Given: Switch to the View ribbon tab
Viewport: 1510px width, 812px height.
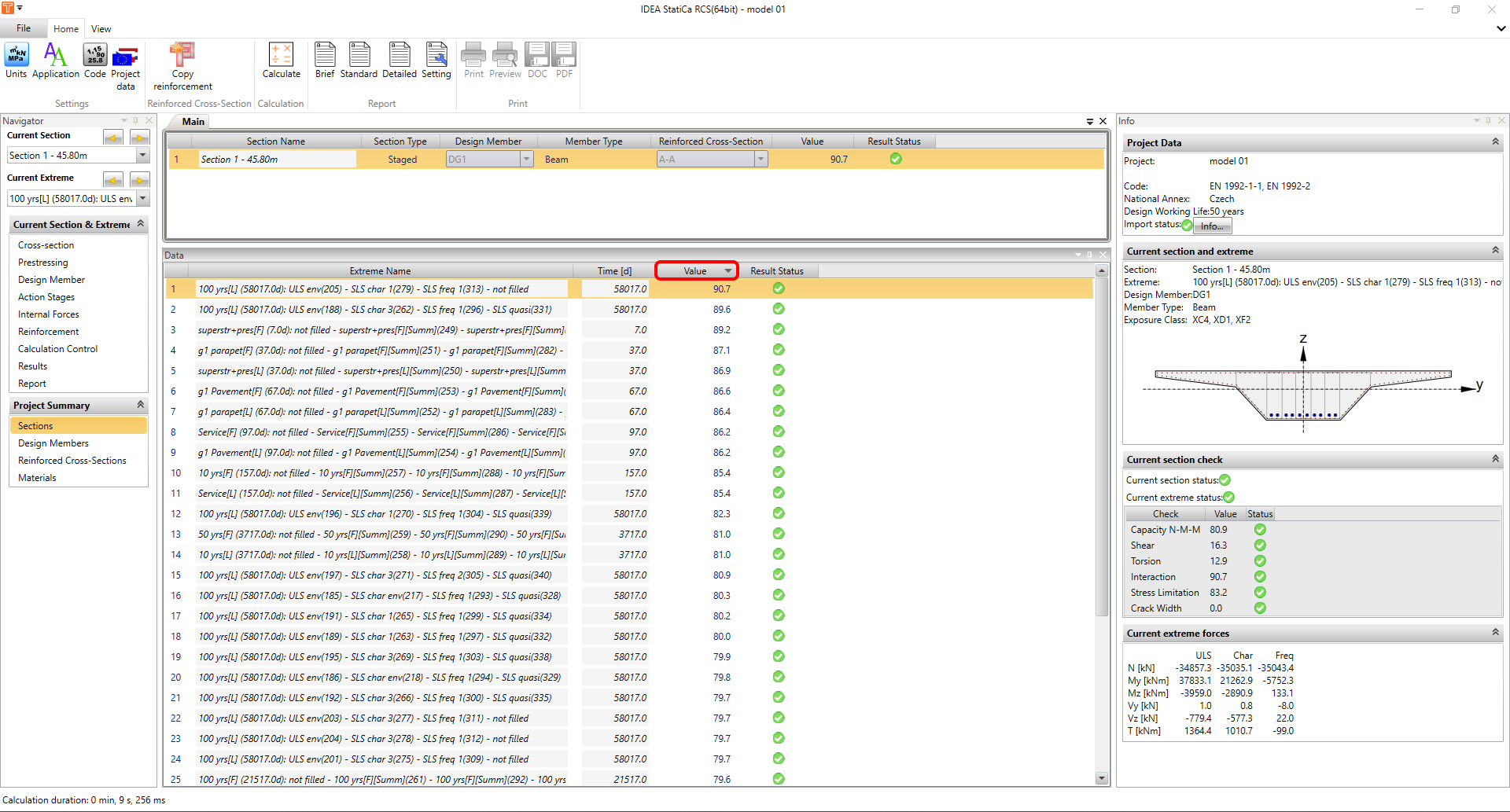Looking at the screenshot, I should point(101,29).
